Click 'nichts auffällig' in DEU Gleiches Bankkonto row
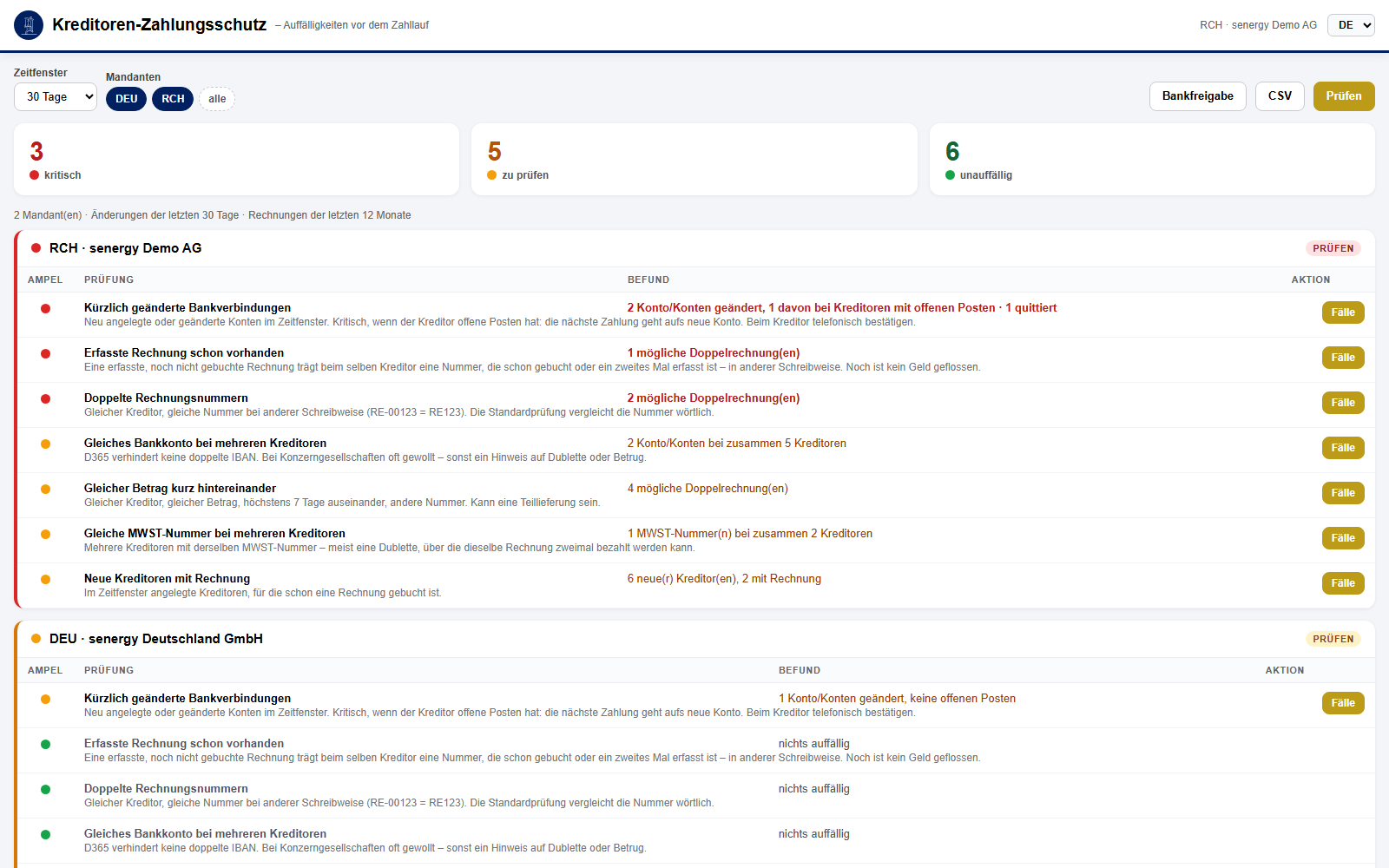Screen dimensions: 1389x868 (x=814, y=834)
